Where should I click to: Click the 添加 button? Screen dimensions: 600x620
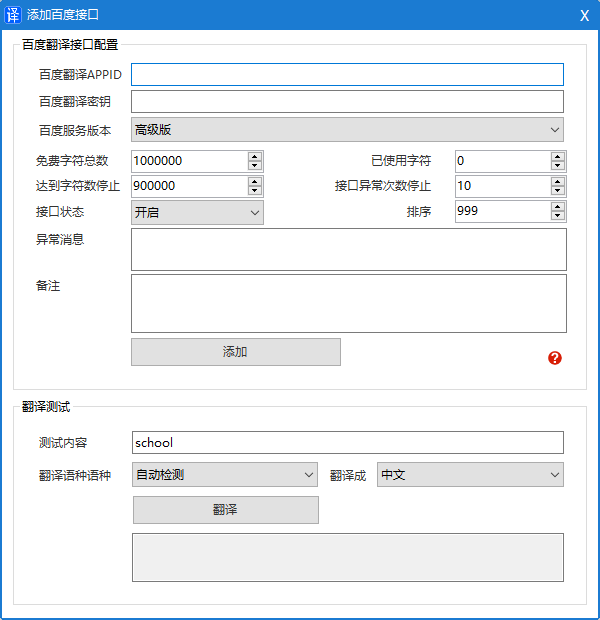[x=236, y=352]
